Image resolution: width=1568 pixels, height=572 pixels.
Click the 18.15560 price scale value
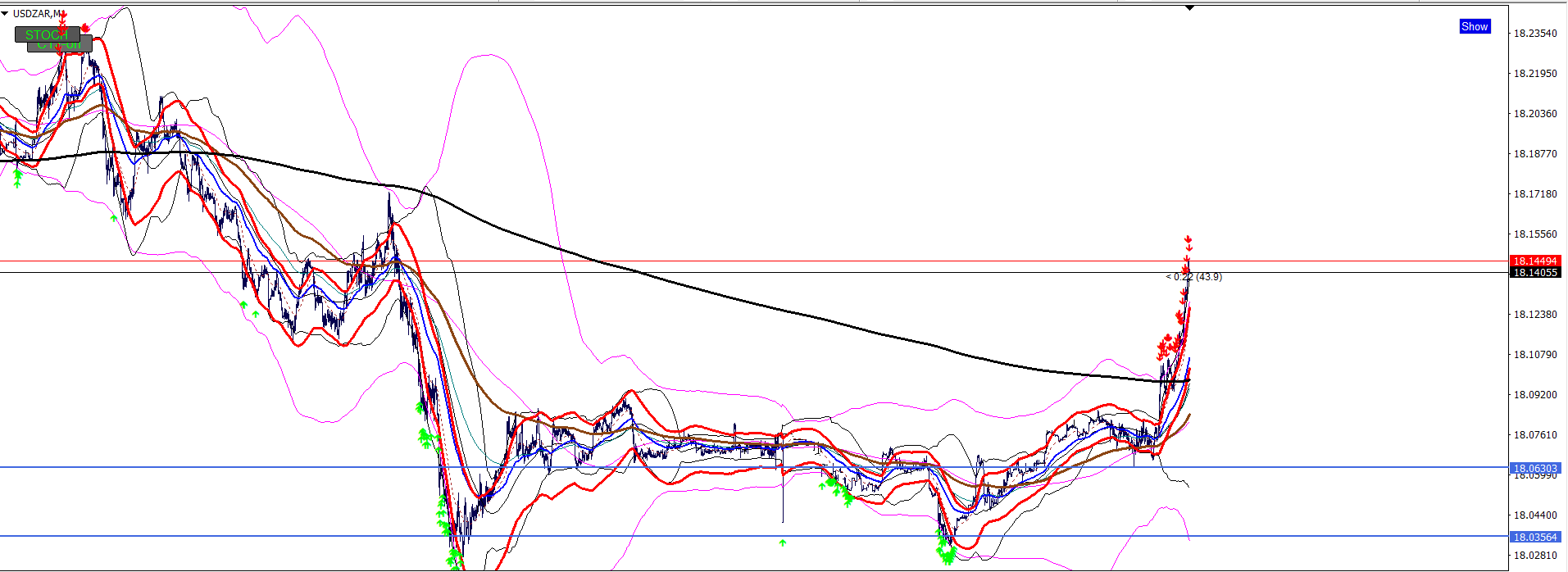[1535, 234]
